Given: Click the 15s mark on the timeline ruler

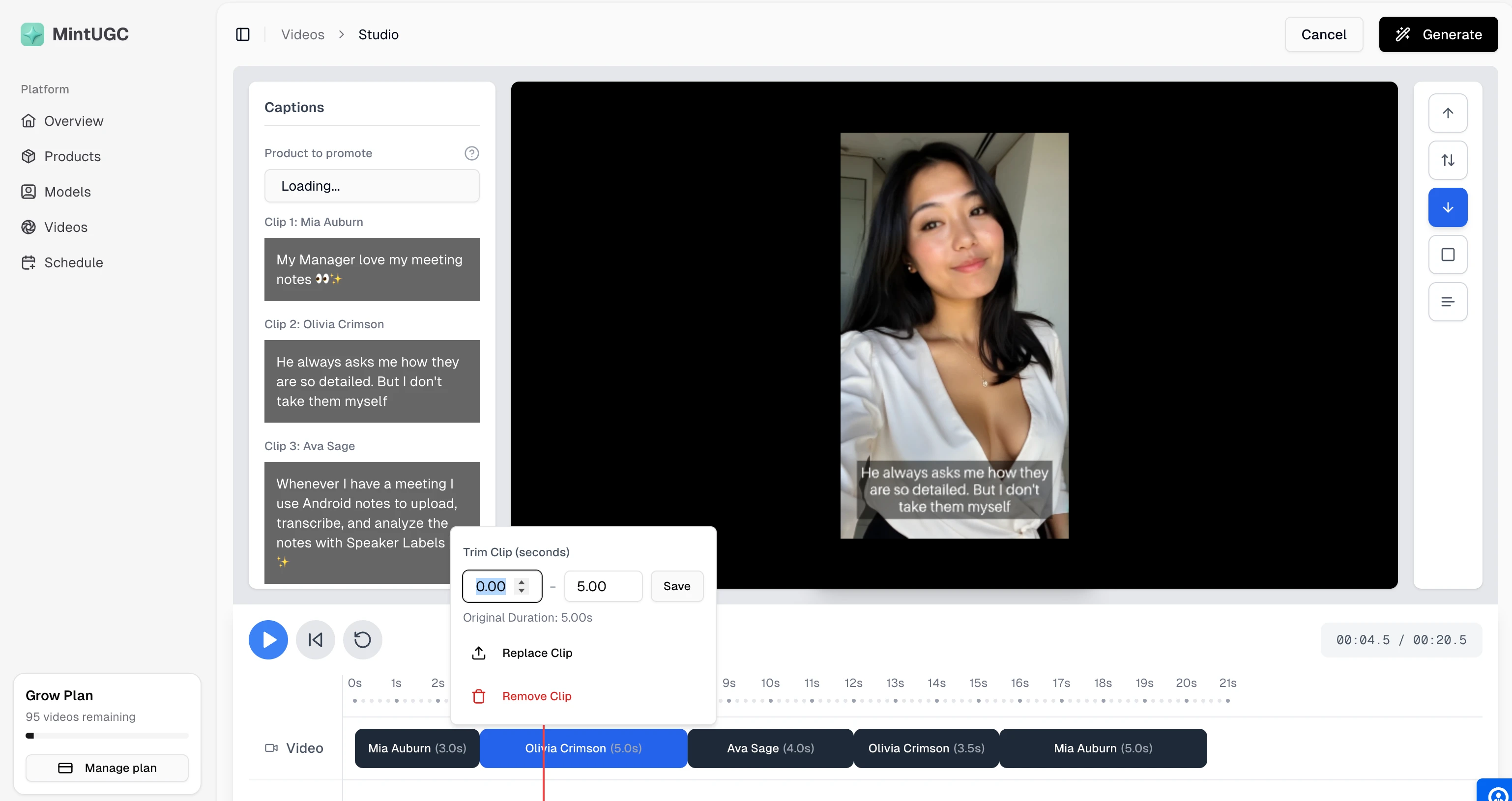Looking at the screenshot, I should (x=978, y=684).
